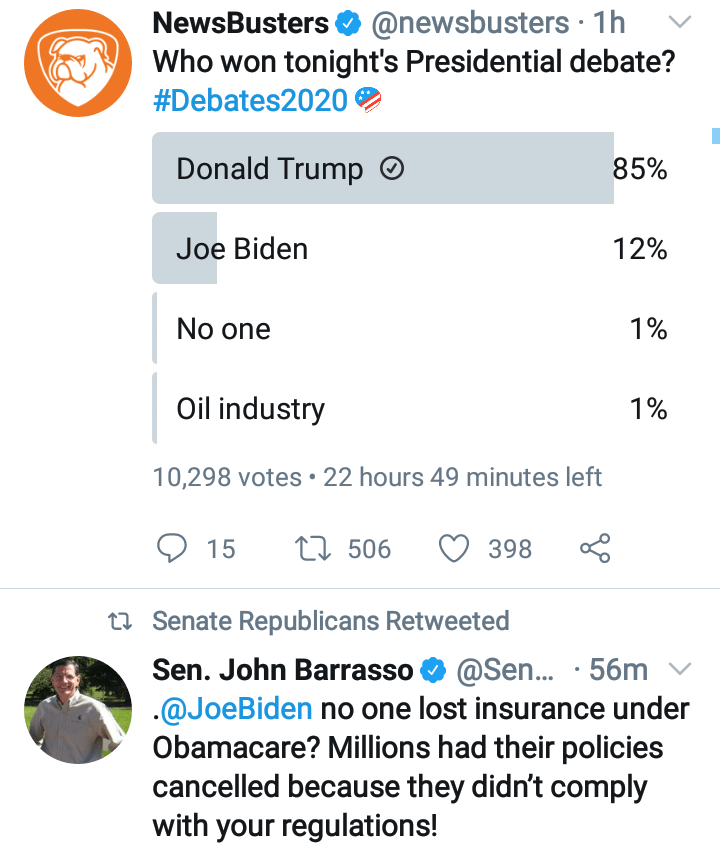This screenshot has height=852, width=720.
Task: Share the NewsBusters poll tweet
Action: pyautogui.click(x=595, y=548)
